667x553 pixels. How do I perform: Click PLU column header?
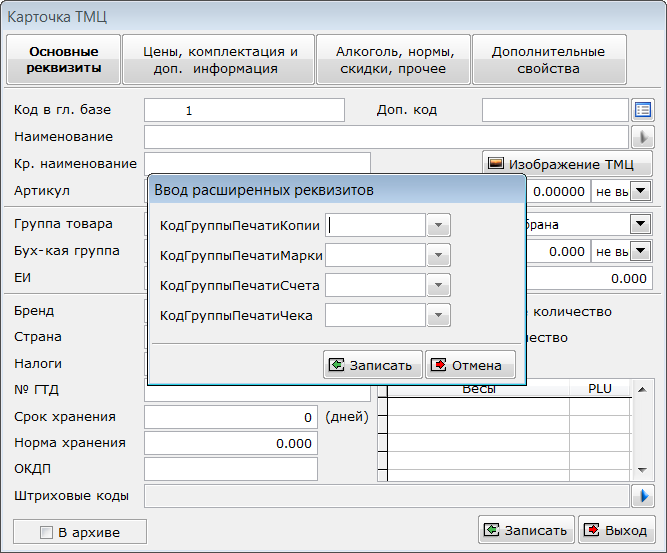click(x=600, y=391)
